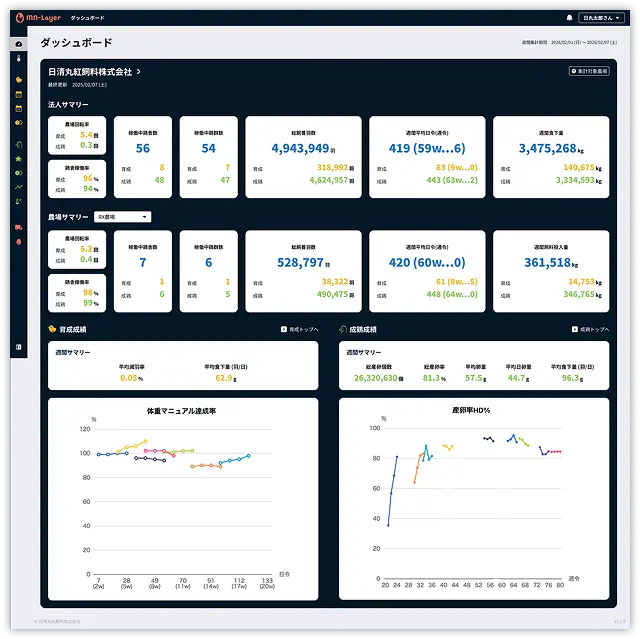Image resolution: width=640 pixels, height=639 pixels.
Task: Expand the 日清丸紅飼料株式会社 chevron
Action: click(139, 72)
